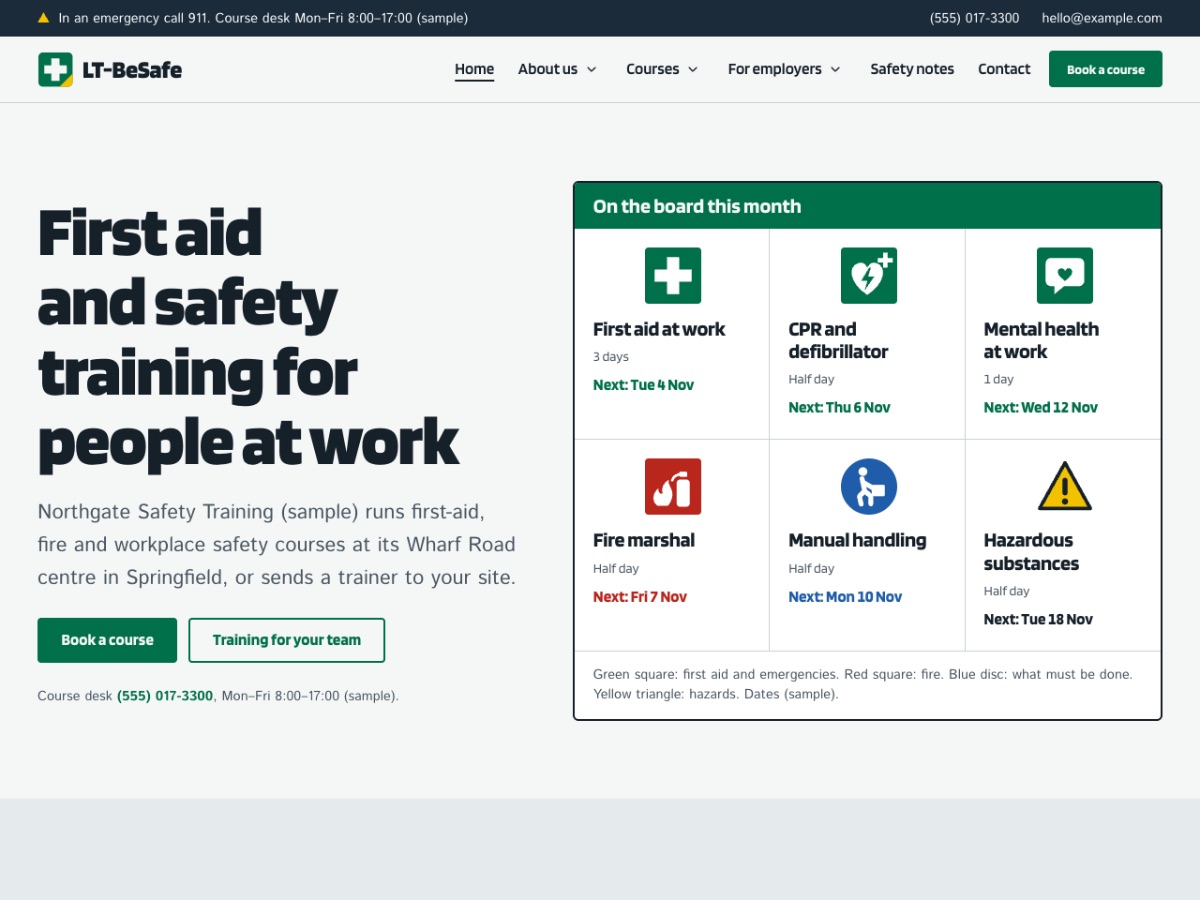This screenshot has width=1200, height=900.
Task: Click the yellow warning triangle in top bar
Action: point(43,18)
